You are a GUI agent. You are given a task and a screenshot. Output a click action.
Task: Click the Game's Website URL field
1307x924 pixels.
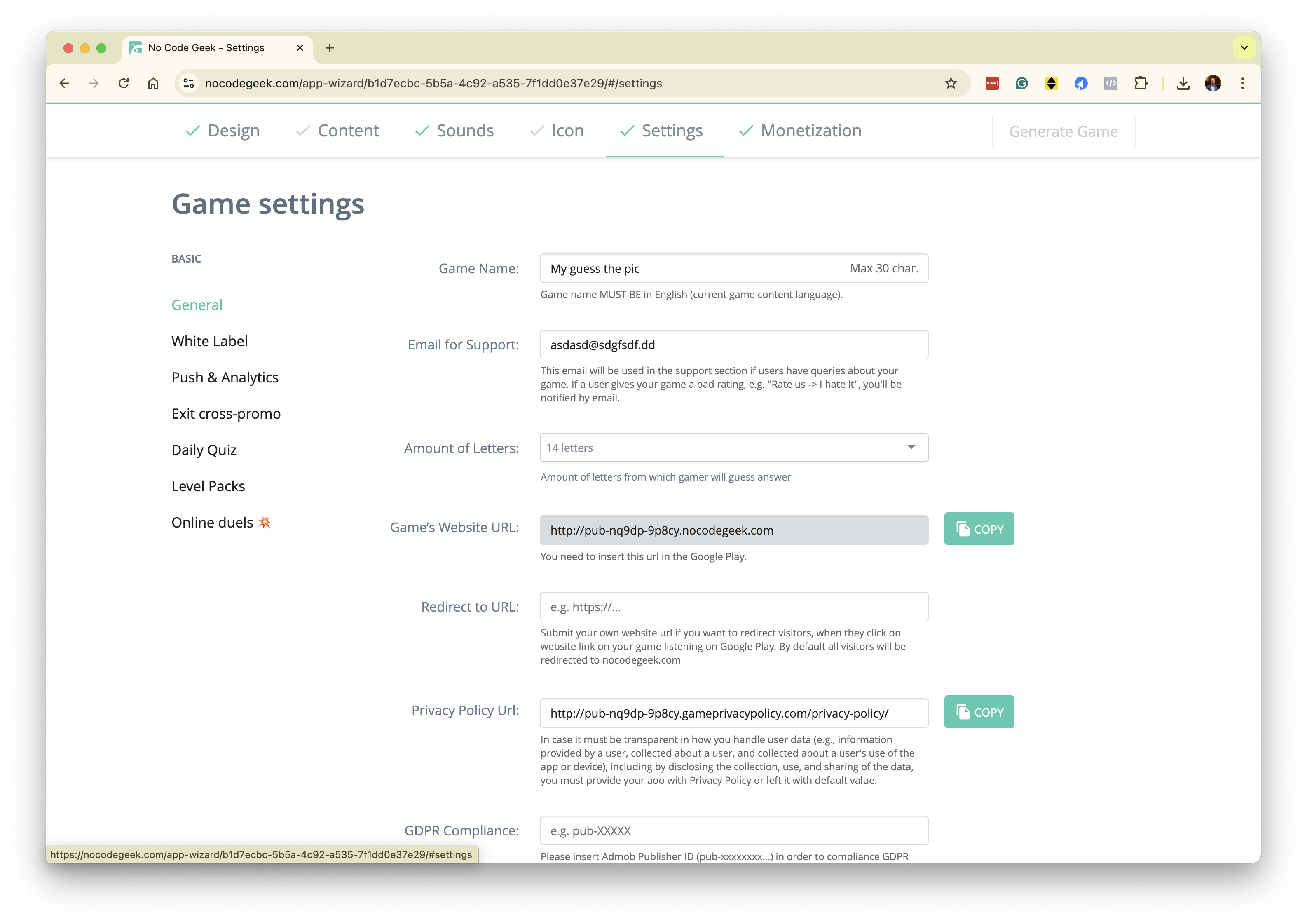tap(734, 530)
